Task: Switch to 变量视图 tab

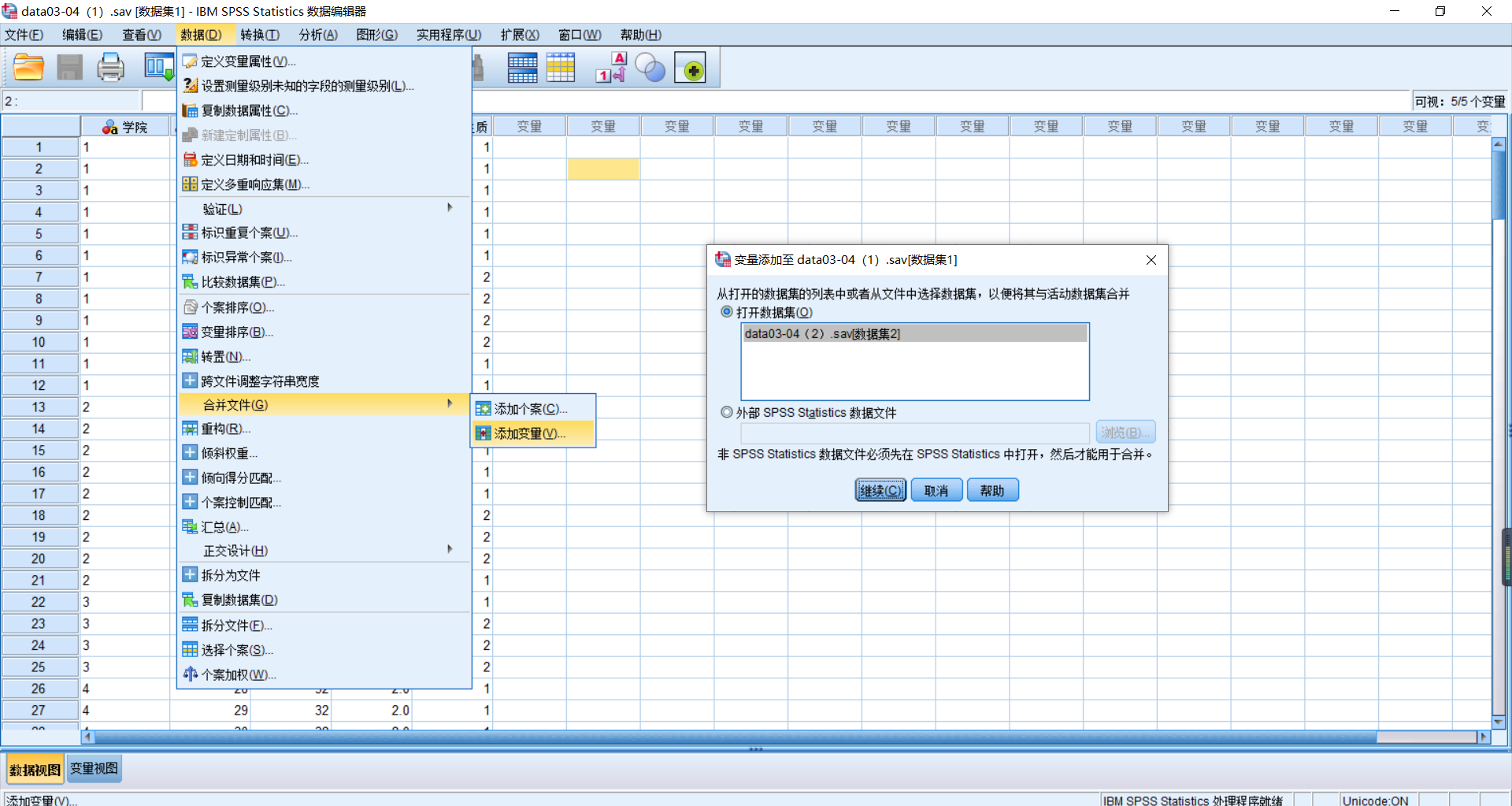Action: (94, 769)
